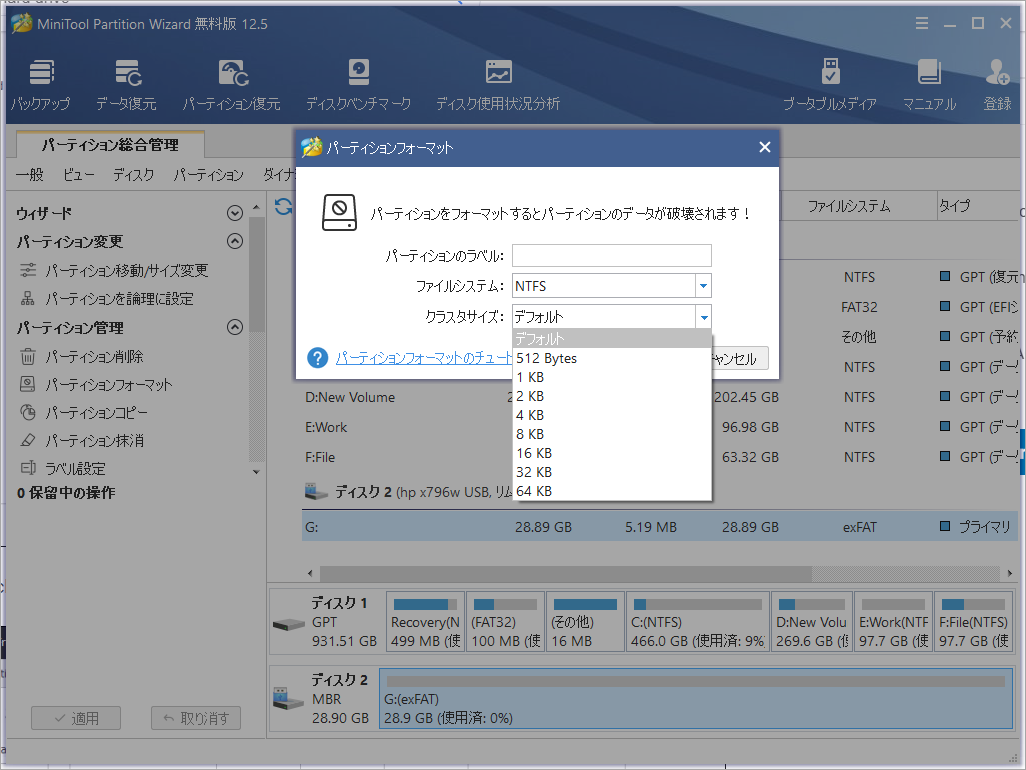The width and height of the screenshot is (1026, 770).
Task: Collapse the パーティション変更 section chevron
Action: [235, 241]
